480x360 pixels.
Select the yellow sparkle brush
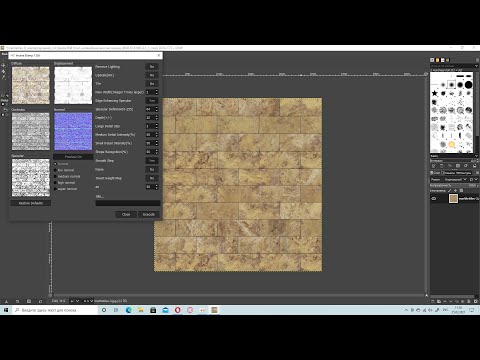pos(451,144)
